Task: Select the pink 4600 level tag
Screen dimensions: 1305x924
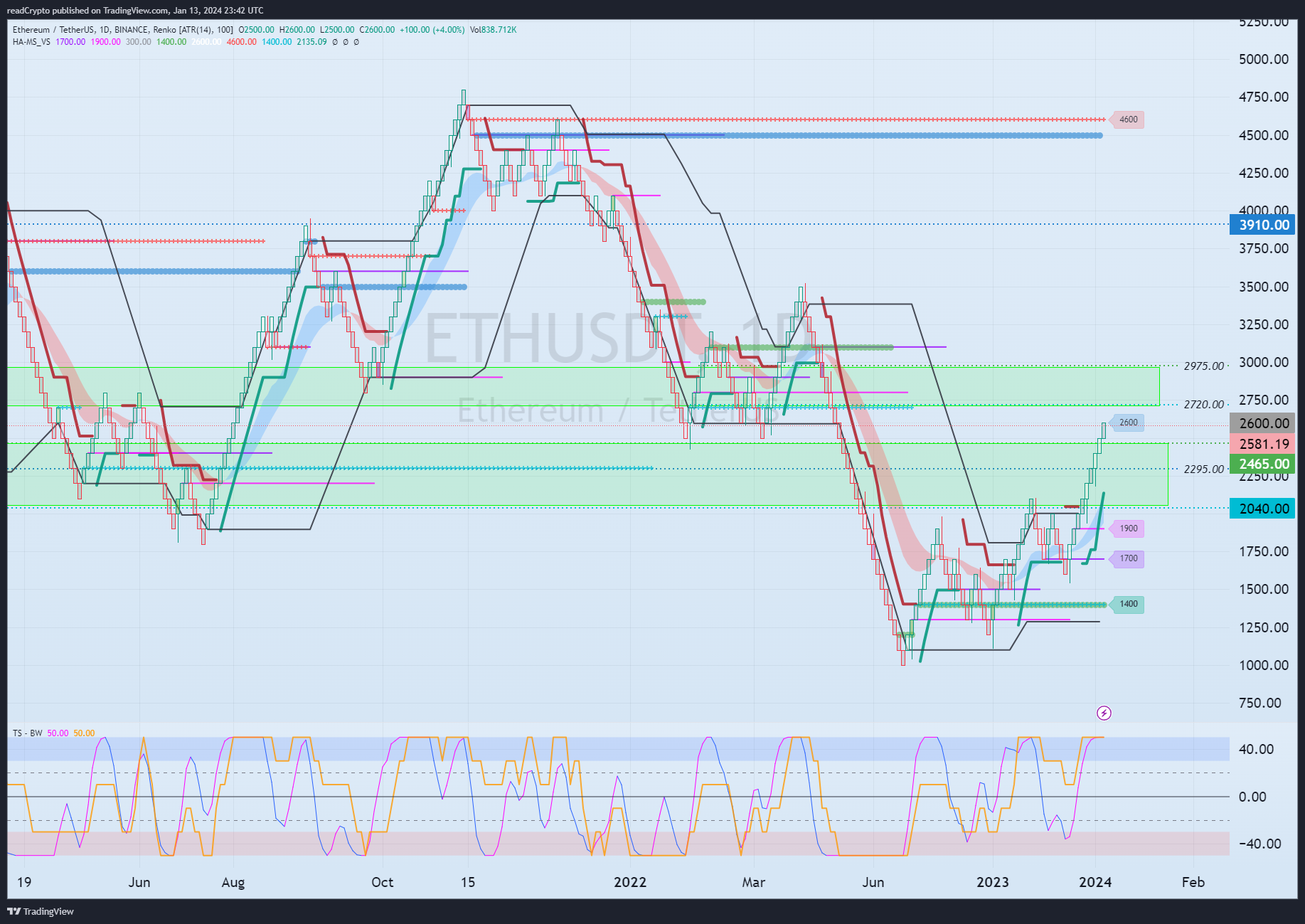Action: tap(1128, 120)
